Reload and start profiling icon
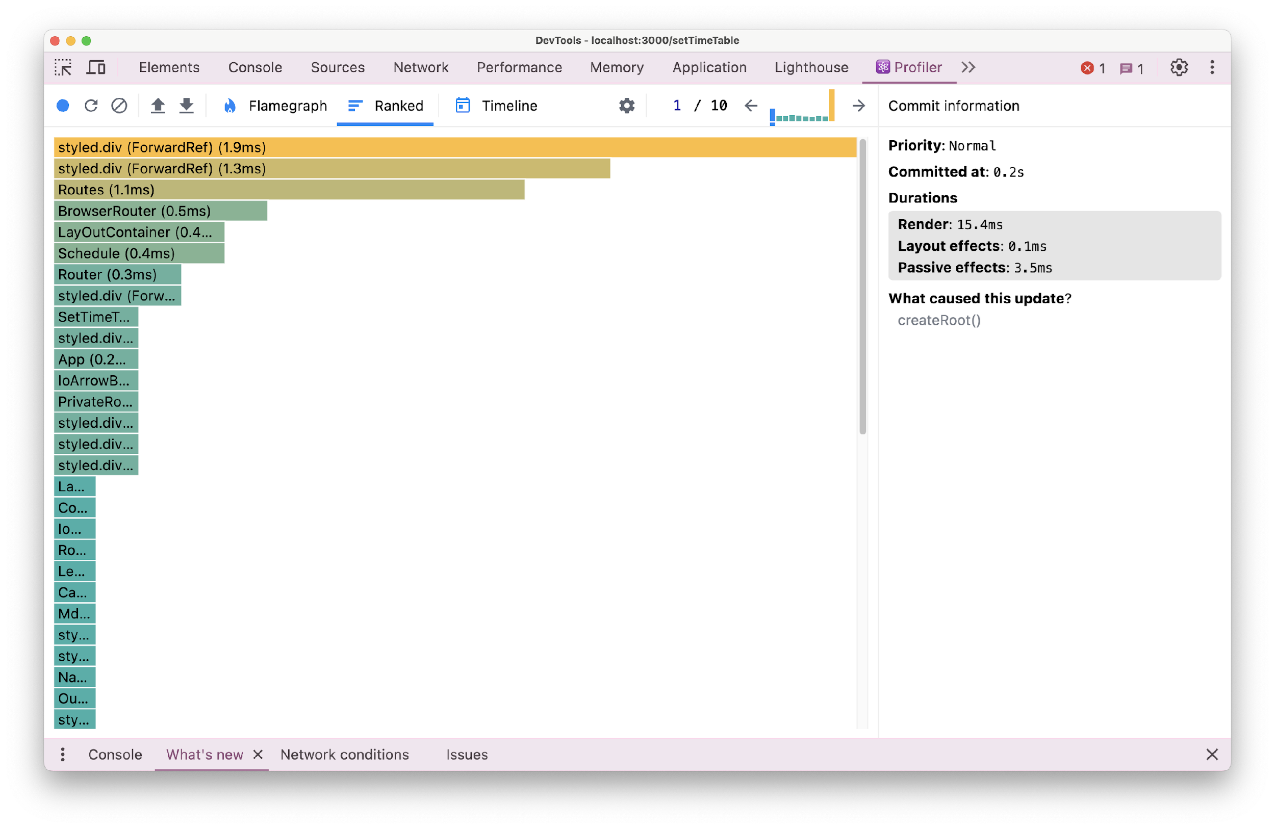1275x829 pixels. click(91, 106)
